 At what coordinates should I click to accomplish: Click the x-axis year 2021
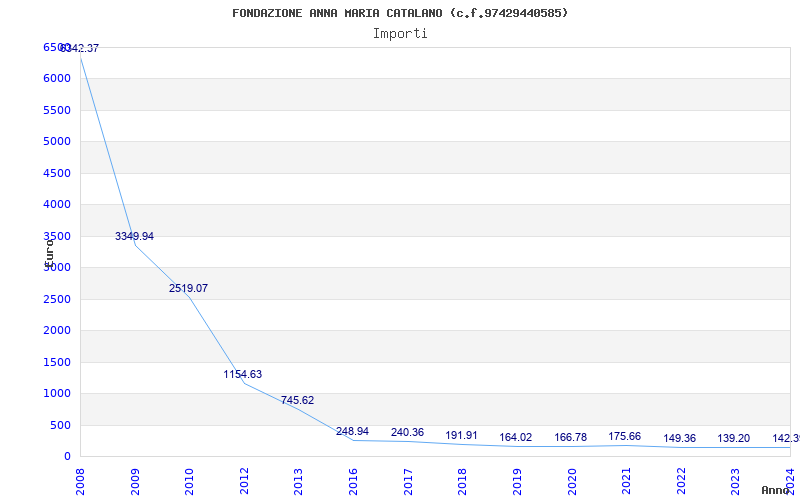tap(626, 482)
